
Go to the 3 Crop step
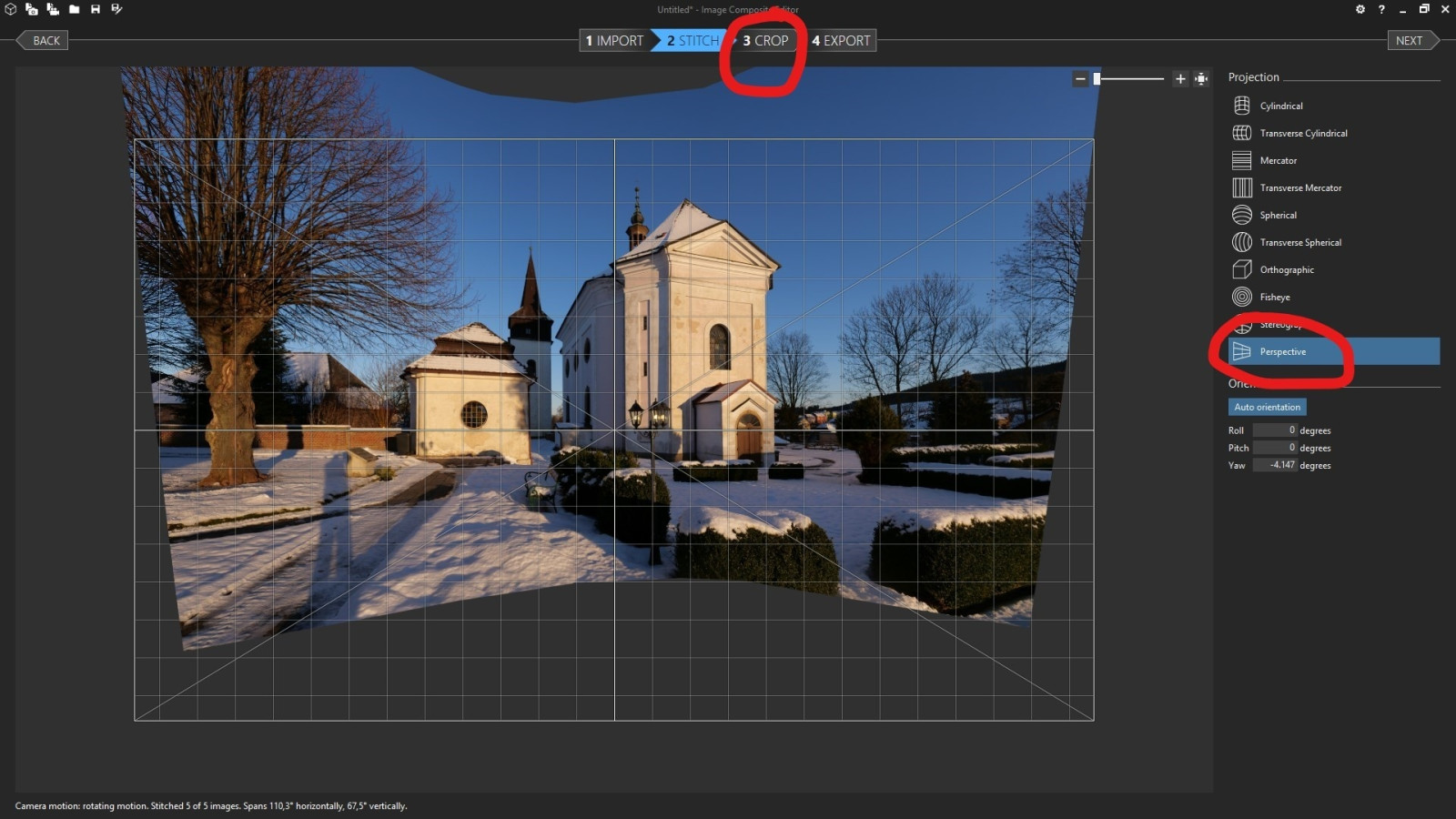[765, 40]
